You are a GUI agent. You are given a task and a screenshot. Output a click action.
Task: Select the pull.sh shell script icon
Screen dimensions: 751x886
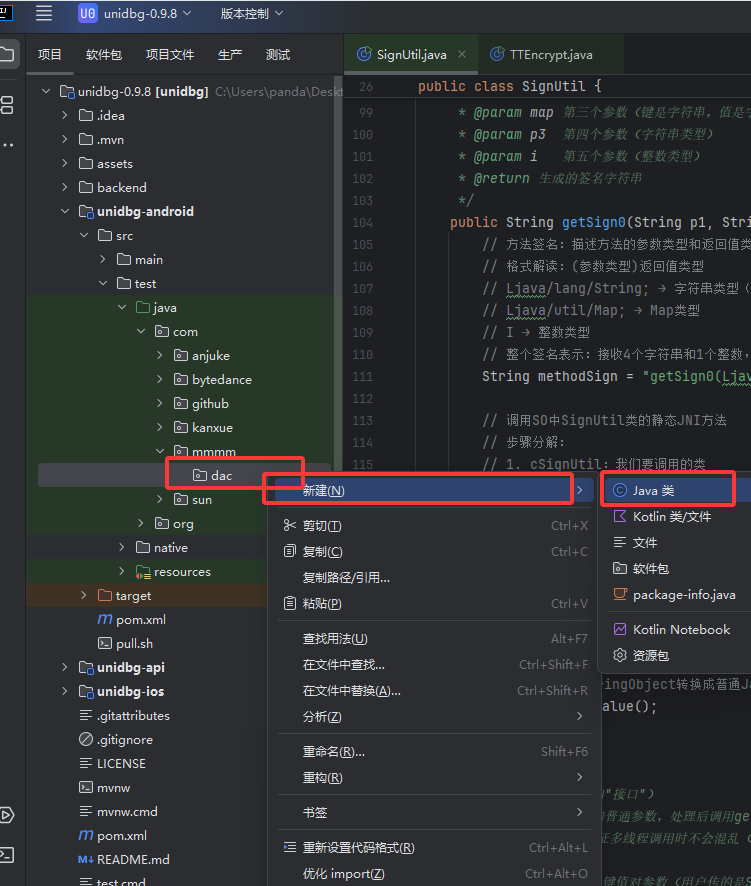click(105, 644)
